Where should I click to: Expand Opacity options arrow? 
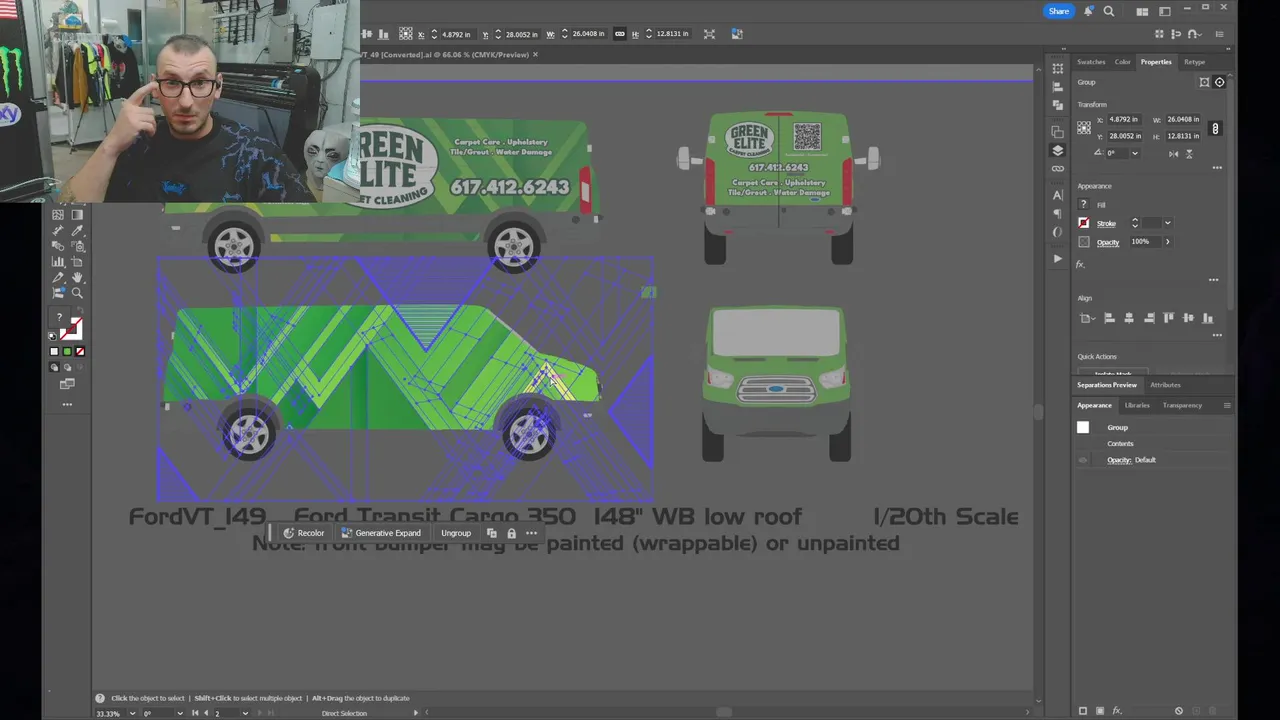pyautogui.click(x=1167, y=241)
